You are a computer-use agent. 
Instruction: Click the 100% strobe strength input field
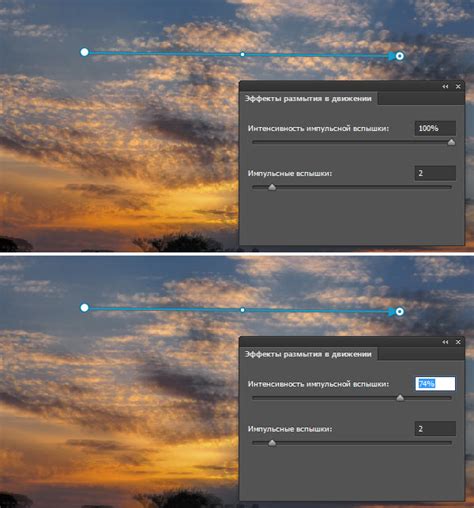435,128
